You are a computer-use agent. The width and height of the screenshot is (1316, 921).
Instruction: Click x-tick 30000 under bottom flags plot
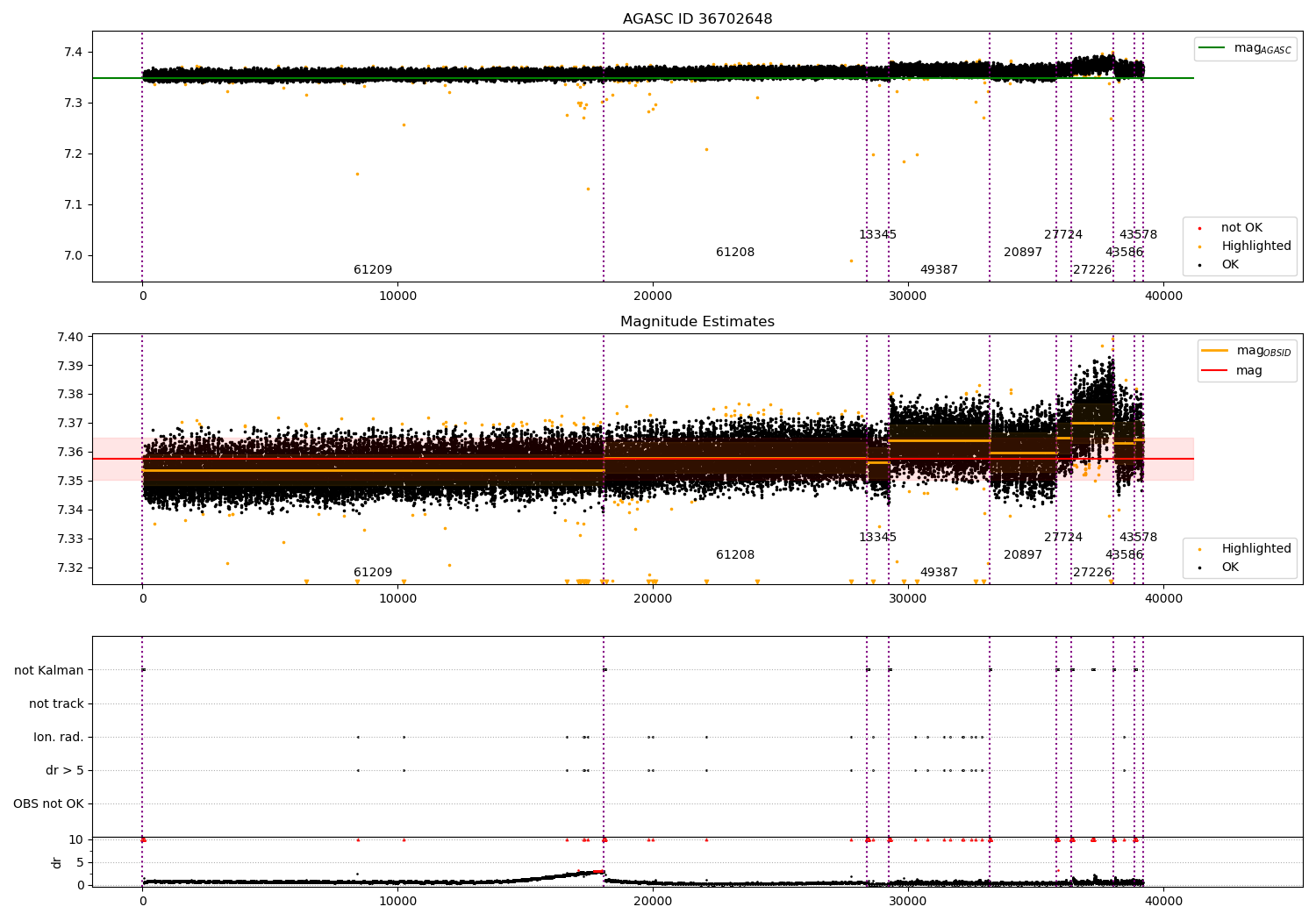pyautogui.click(x=908, y=901)
